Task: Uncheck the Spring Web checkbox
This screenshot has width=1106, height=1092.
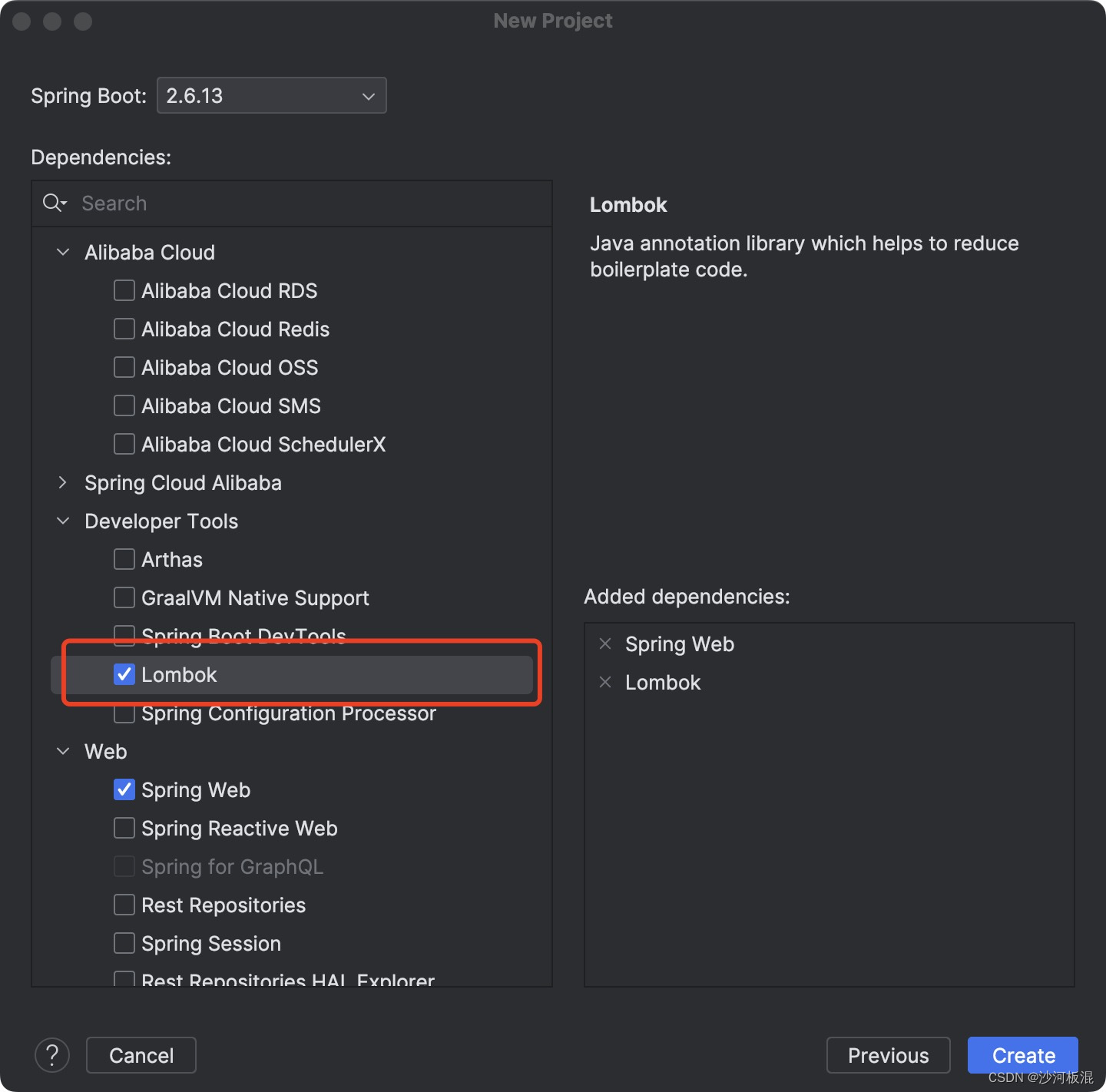Action: pyautogui.click(x=124, y=789)
